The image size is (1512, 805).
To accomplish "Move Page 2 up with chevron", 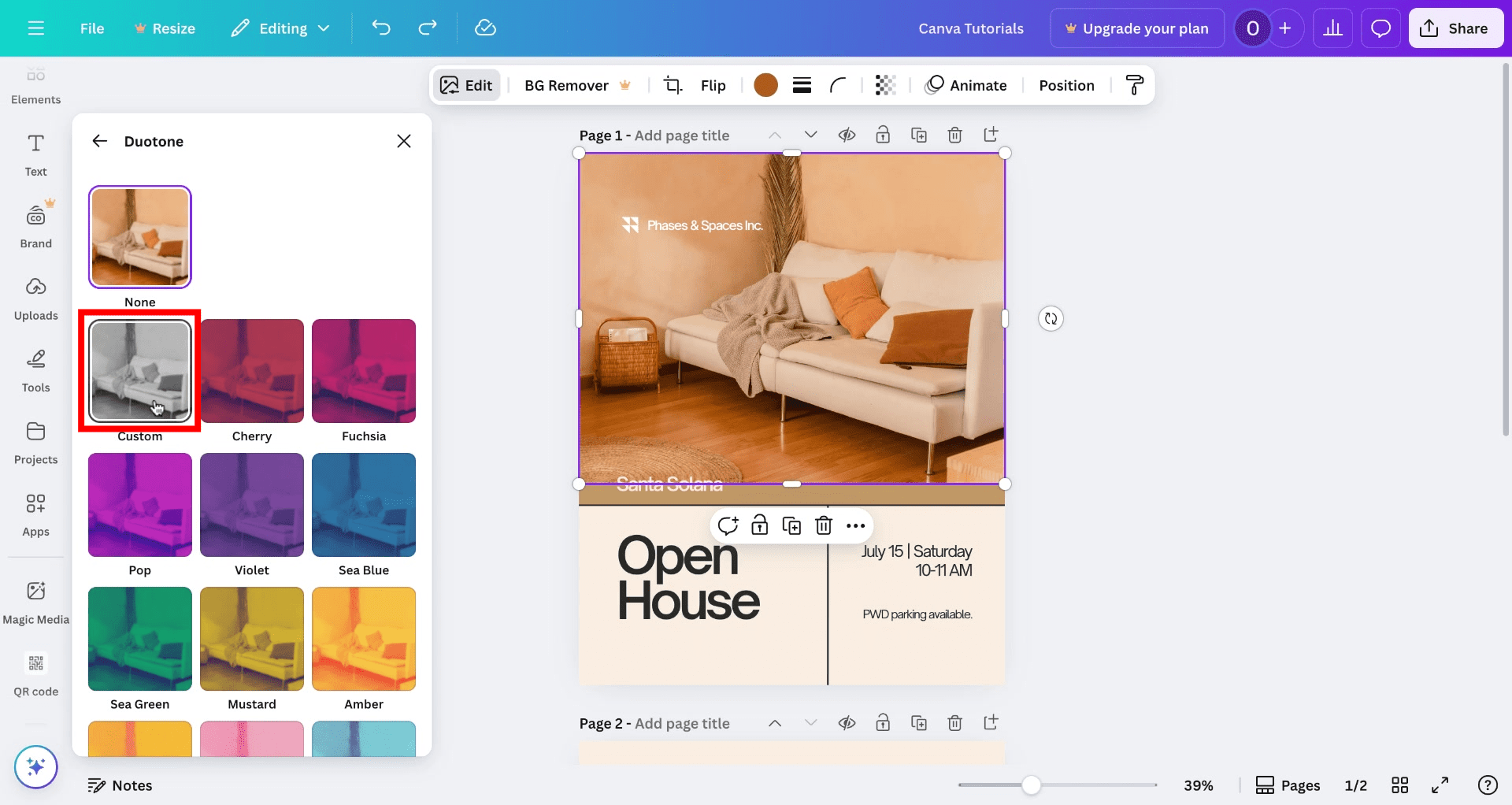I will [x=775, y=723].
